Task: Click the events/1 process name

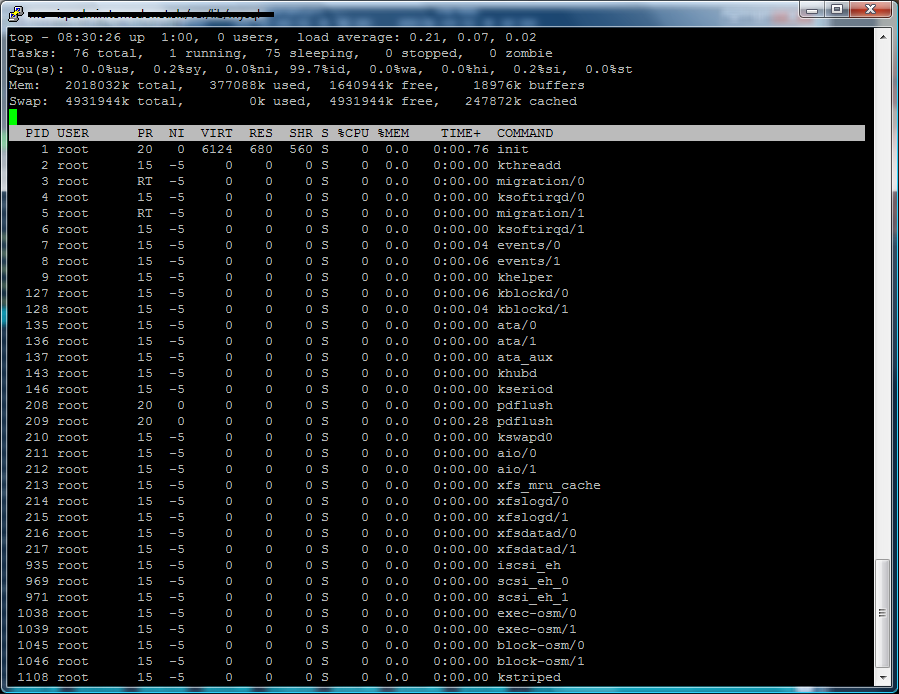Action: pyautogui.click(x=529, y=262)
